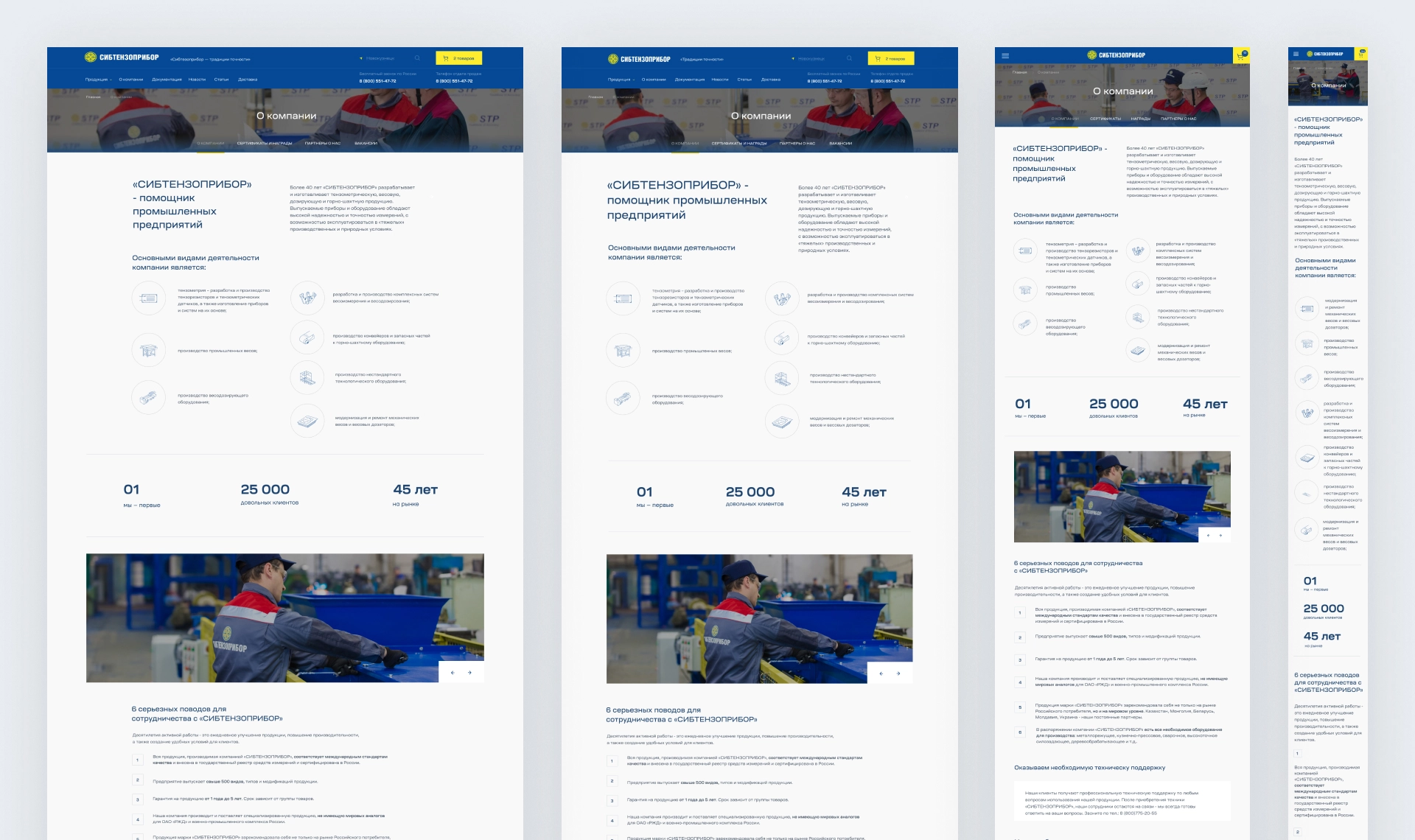Open the cart icon in the mobile mockup
The image size is (1415, 840).
[1362, 54]
